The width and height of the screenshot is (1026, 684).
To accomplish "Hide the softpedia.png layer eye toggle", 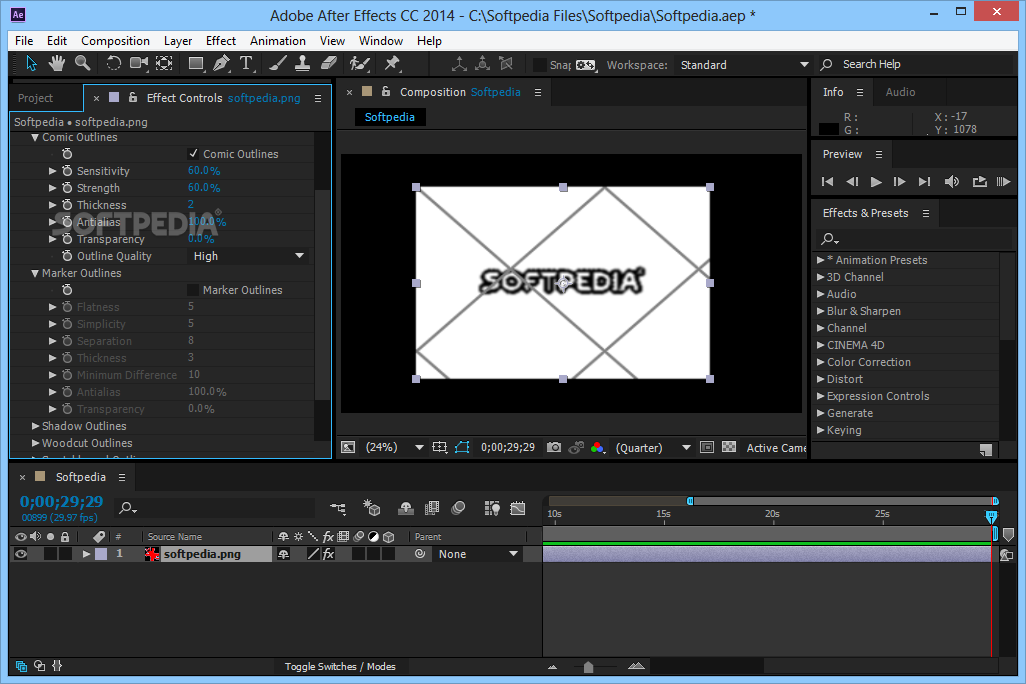I will 21,554.
